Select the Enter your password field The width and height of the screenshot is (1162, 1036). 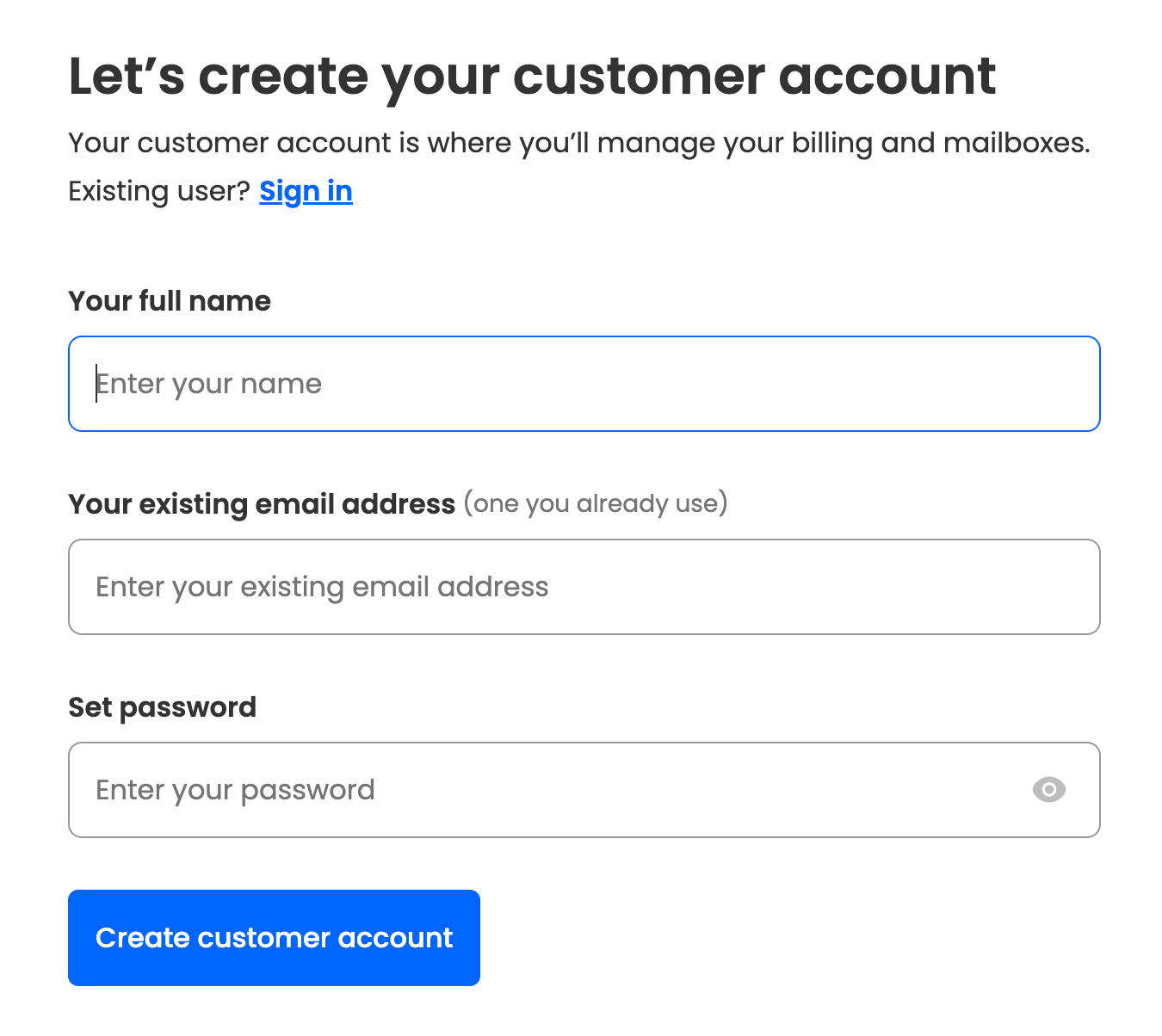(x=584, y=790)
